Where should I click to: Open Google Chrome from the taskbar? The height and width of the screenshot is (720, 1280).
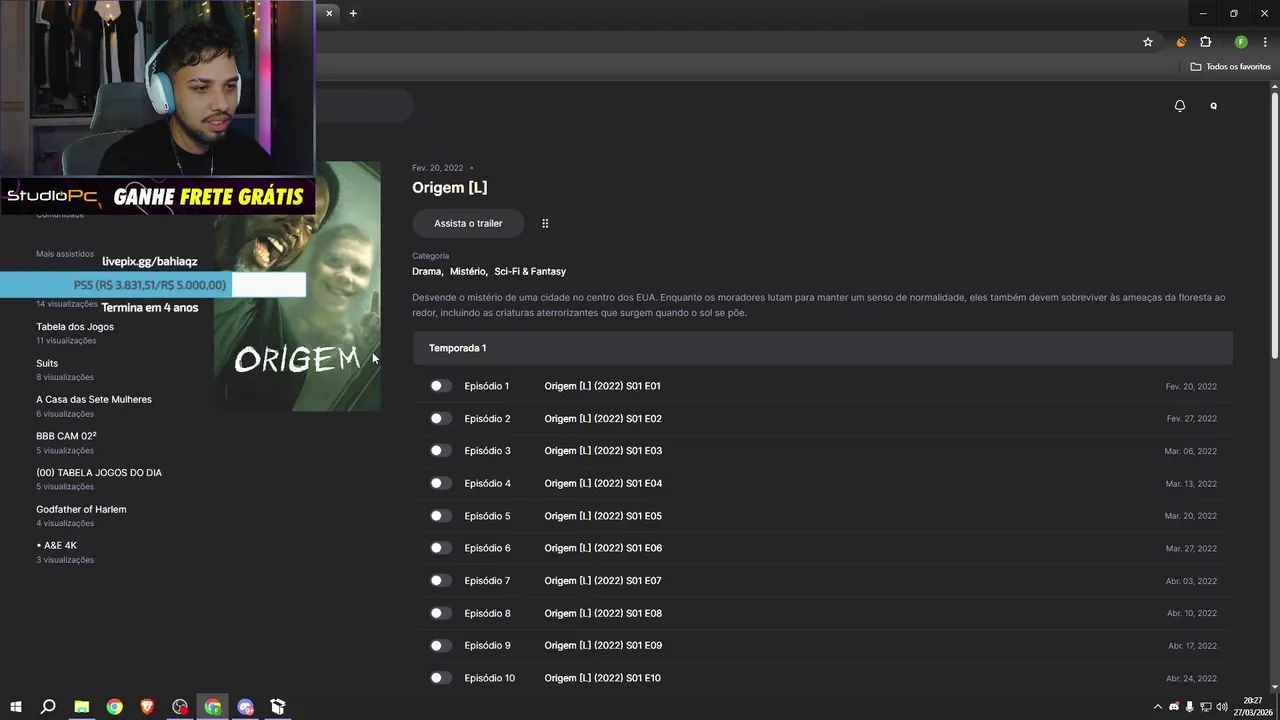(x=115, y=707)
